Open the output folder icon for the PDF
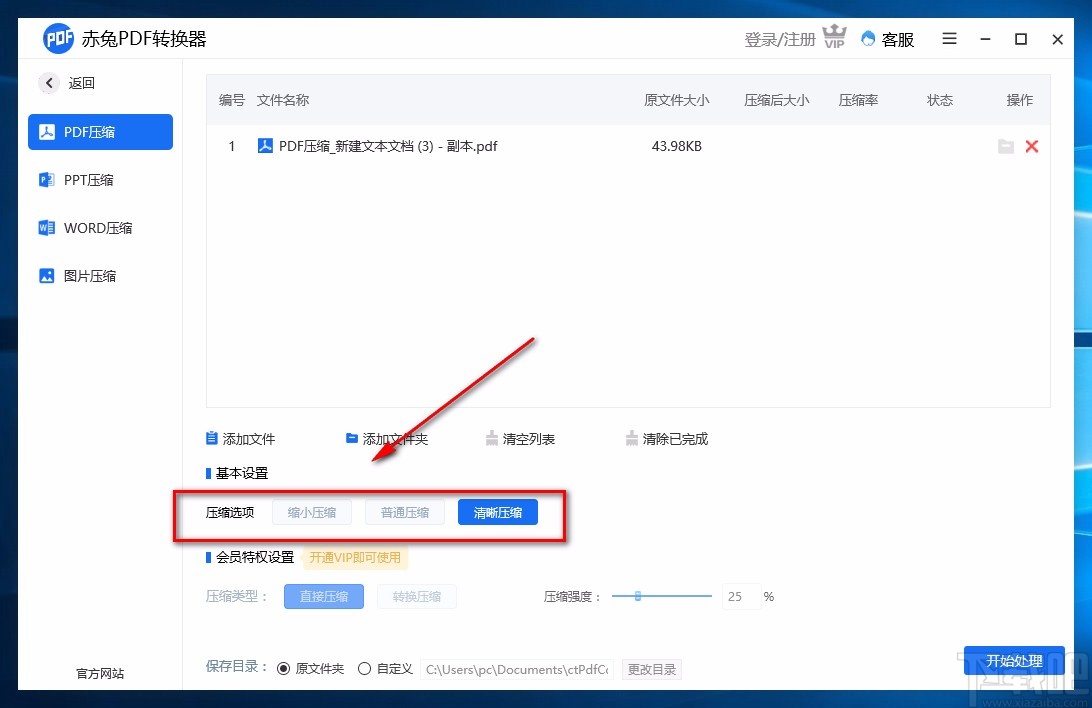Viewport: 1092px width, 708px height. pos(1006,146)
